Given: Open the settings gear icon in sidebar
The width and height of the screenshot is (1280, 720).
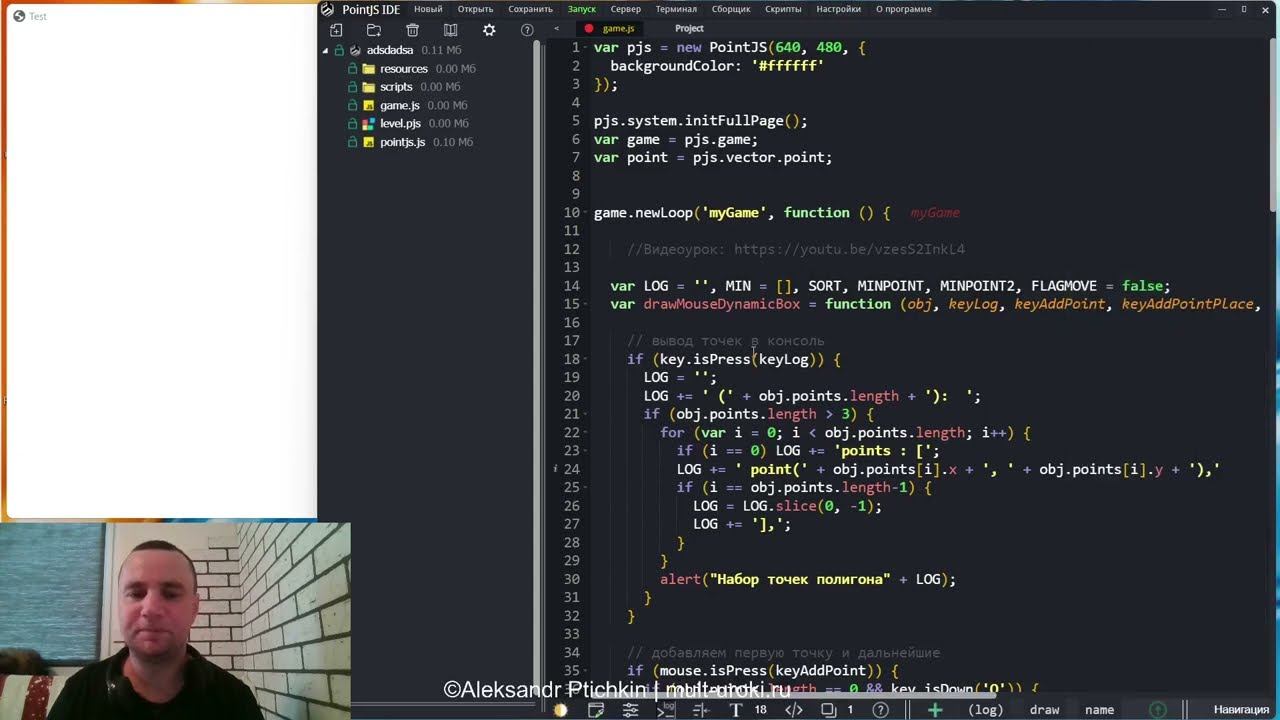Looking at the screenshot, I should pos(489,30).
